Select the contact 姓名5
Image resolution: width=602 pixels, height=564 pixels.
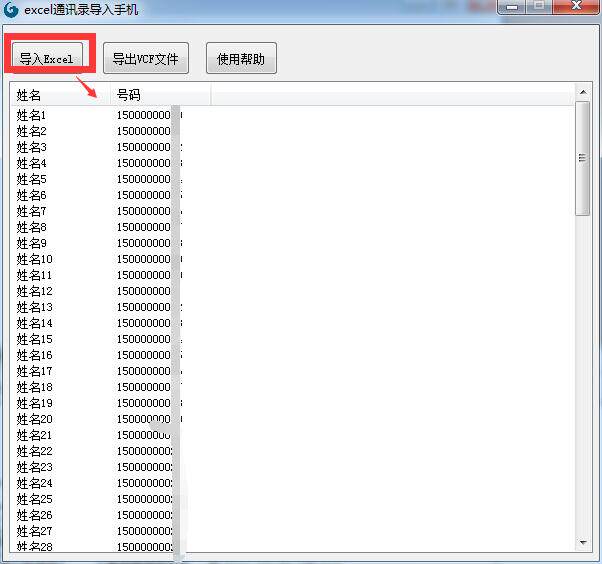[32, 179]
